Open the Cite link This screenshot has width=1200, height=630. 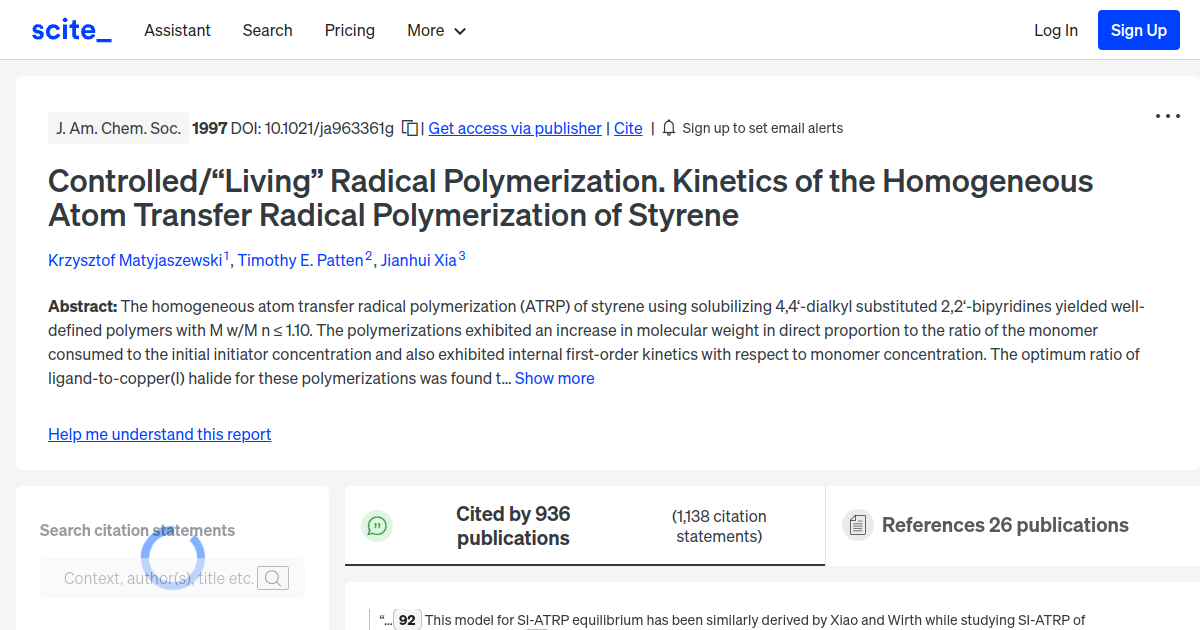tap(628, 128)
